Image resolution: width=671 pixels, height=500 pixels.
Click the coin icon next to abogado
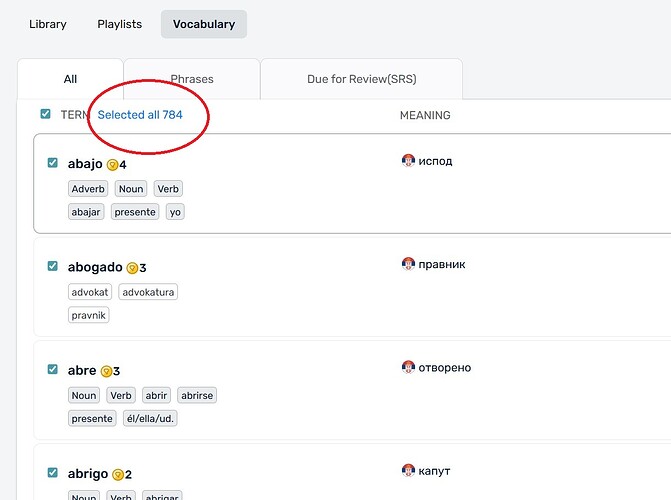(132, 268)
